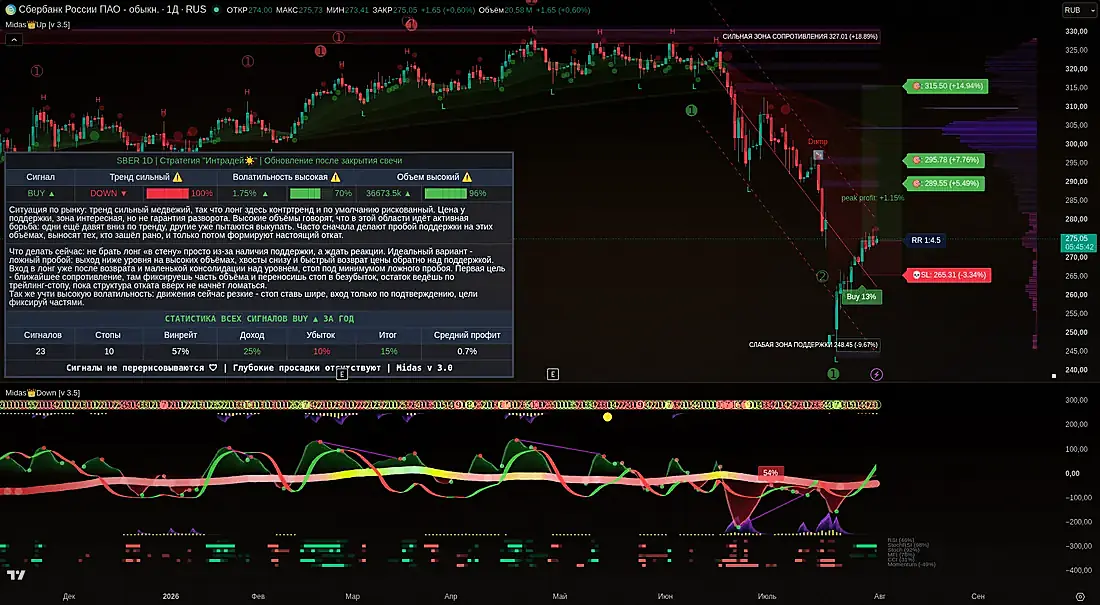The height and width of the screenshot is (605, 1100).
Task: Click the 289.55 (+5.49%) target label
Action: (x=944, y=183)
